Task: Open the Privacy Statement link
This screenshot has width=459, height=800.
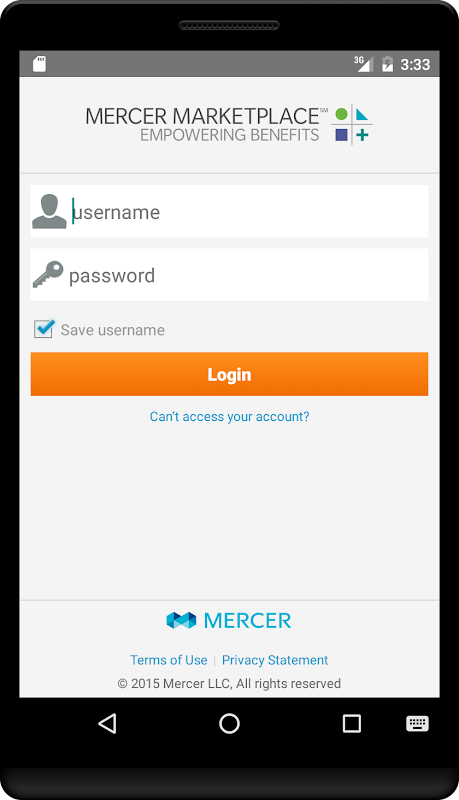Action: pos(275,660)
